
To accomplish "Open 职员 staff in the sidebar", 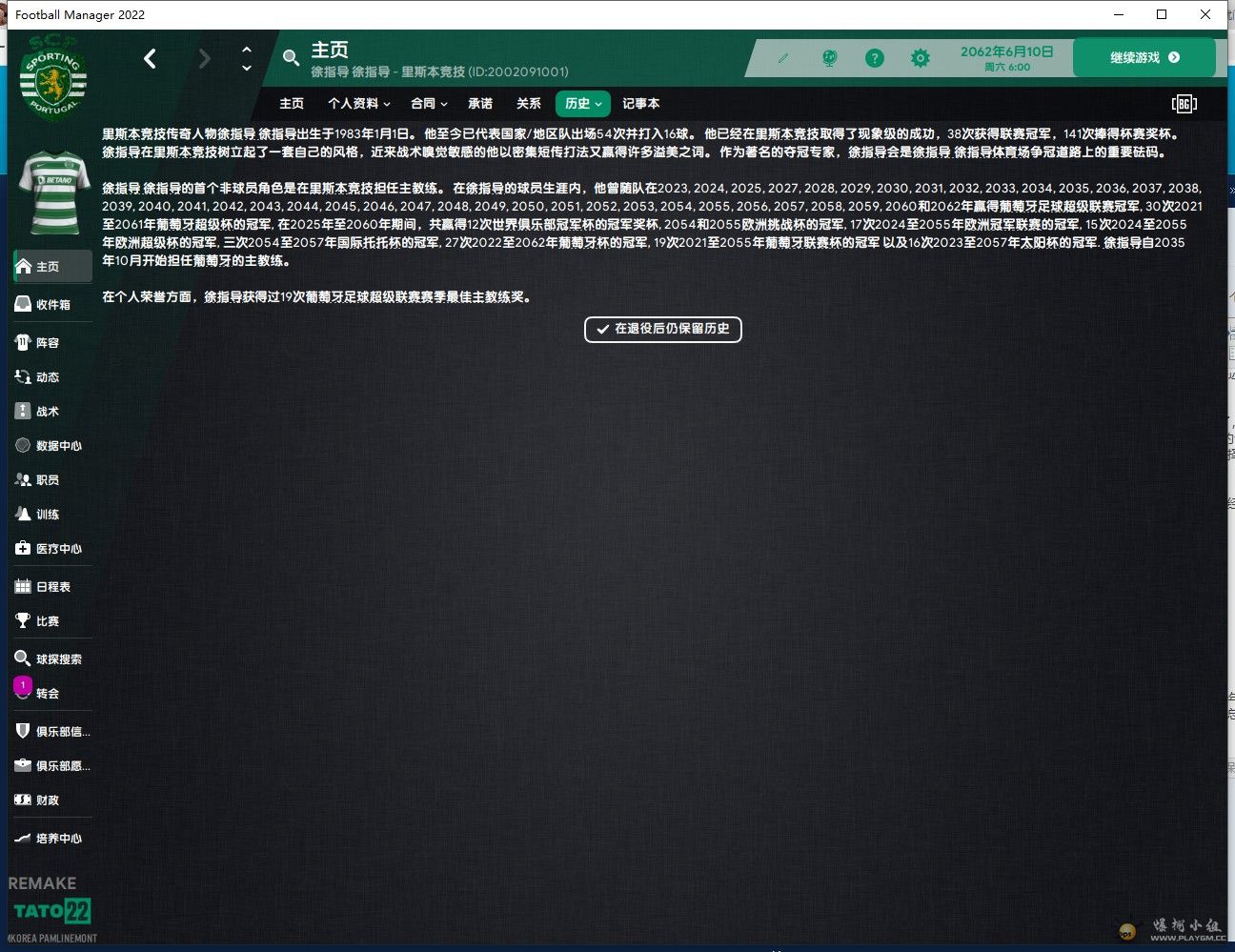I will point(53,480).
